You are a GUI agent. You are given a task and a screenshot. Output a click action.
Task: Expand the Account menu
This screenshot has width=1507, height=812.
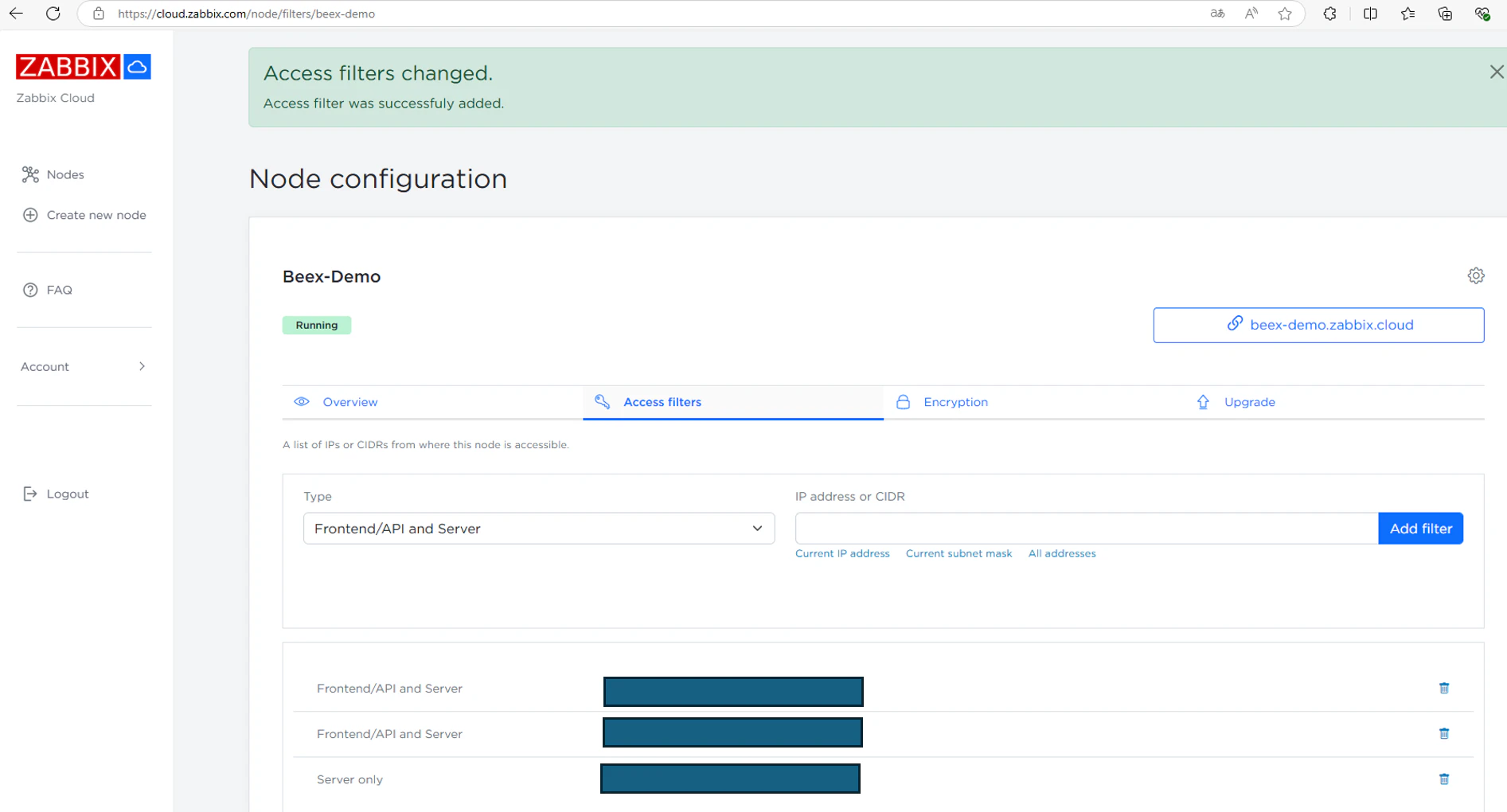click(84, 366)
